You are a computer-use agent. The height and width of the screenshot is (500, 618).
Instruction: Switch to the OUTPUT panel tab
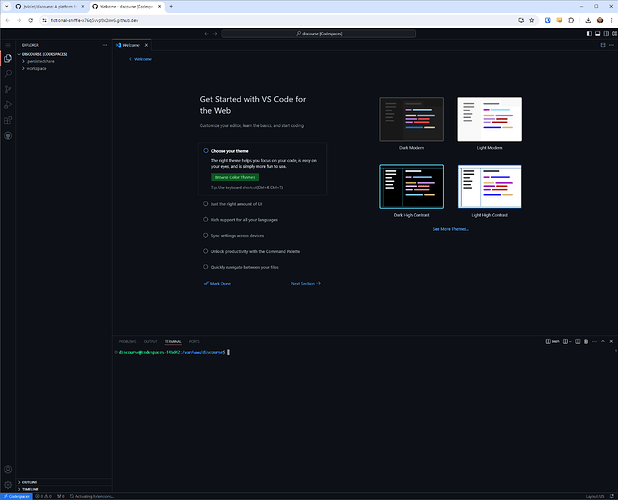[150, 342]
